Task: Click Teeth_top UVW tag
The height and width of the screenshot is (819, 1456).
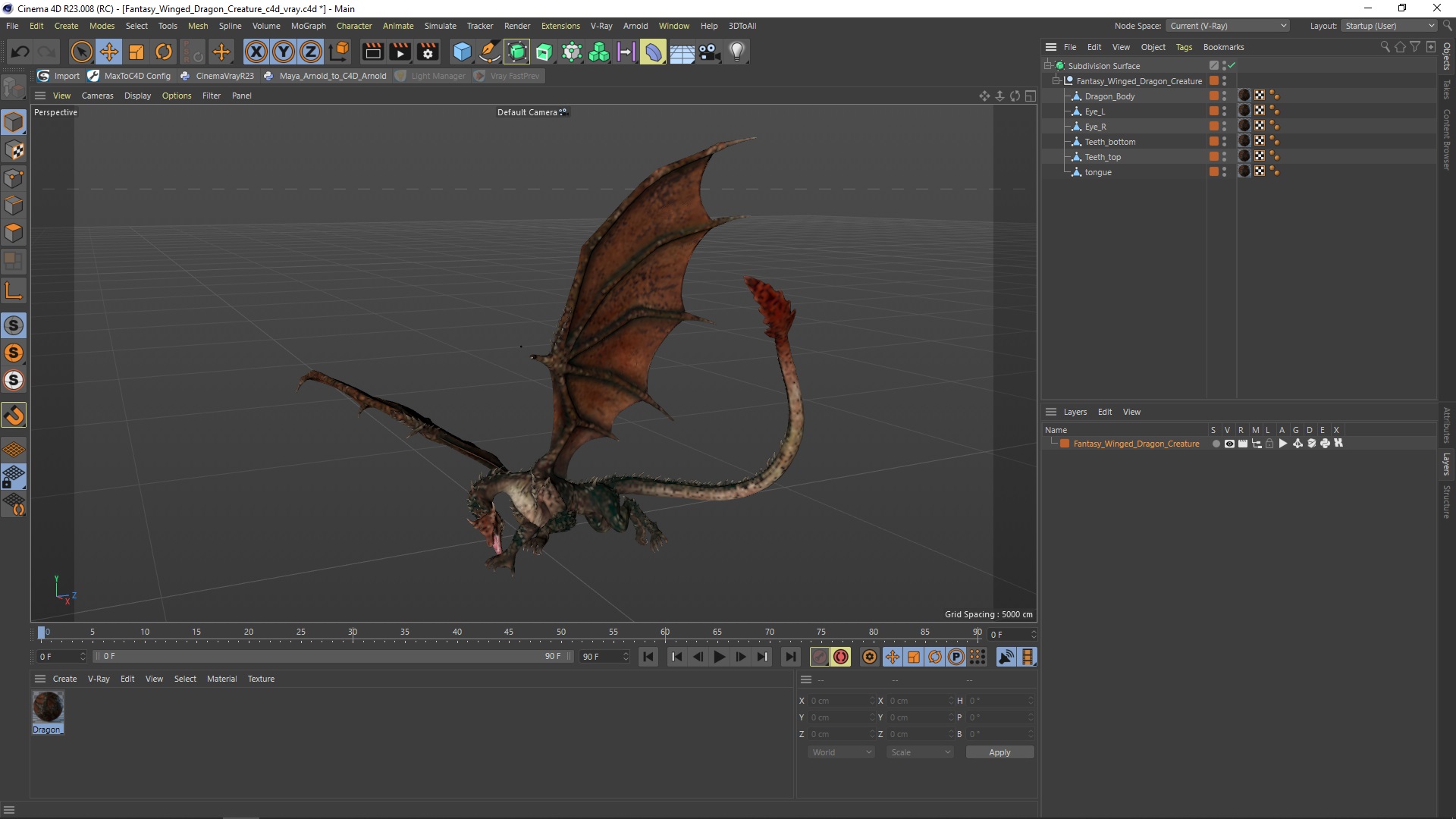Action: 1260,156
